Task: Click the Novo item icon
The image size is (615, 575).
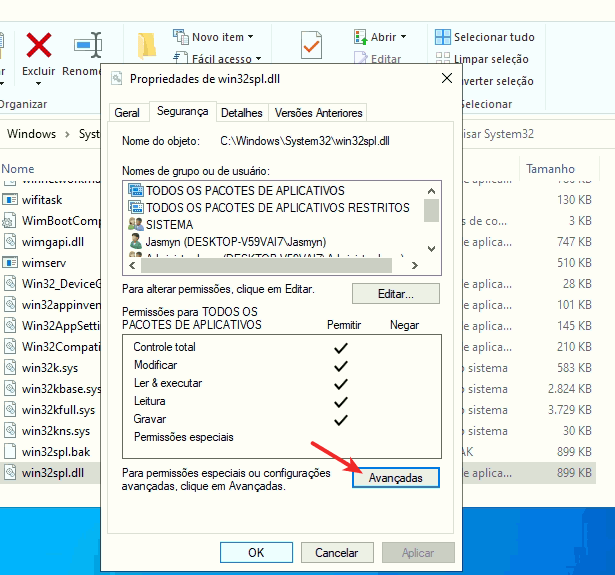Action: tap(181, 37)
